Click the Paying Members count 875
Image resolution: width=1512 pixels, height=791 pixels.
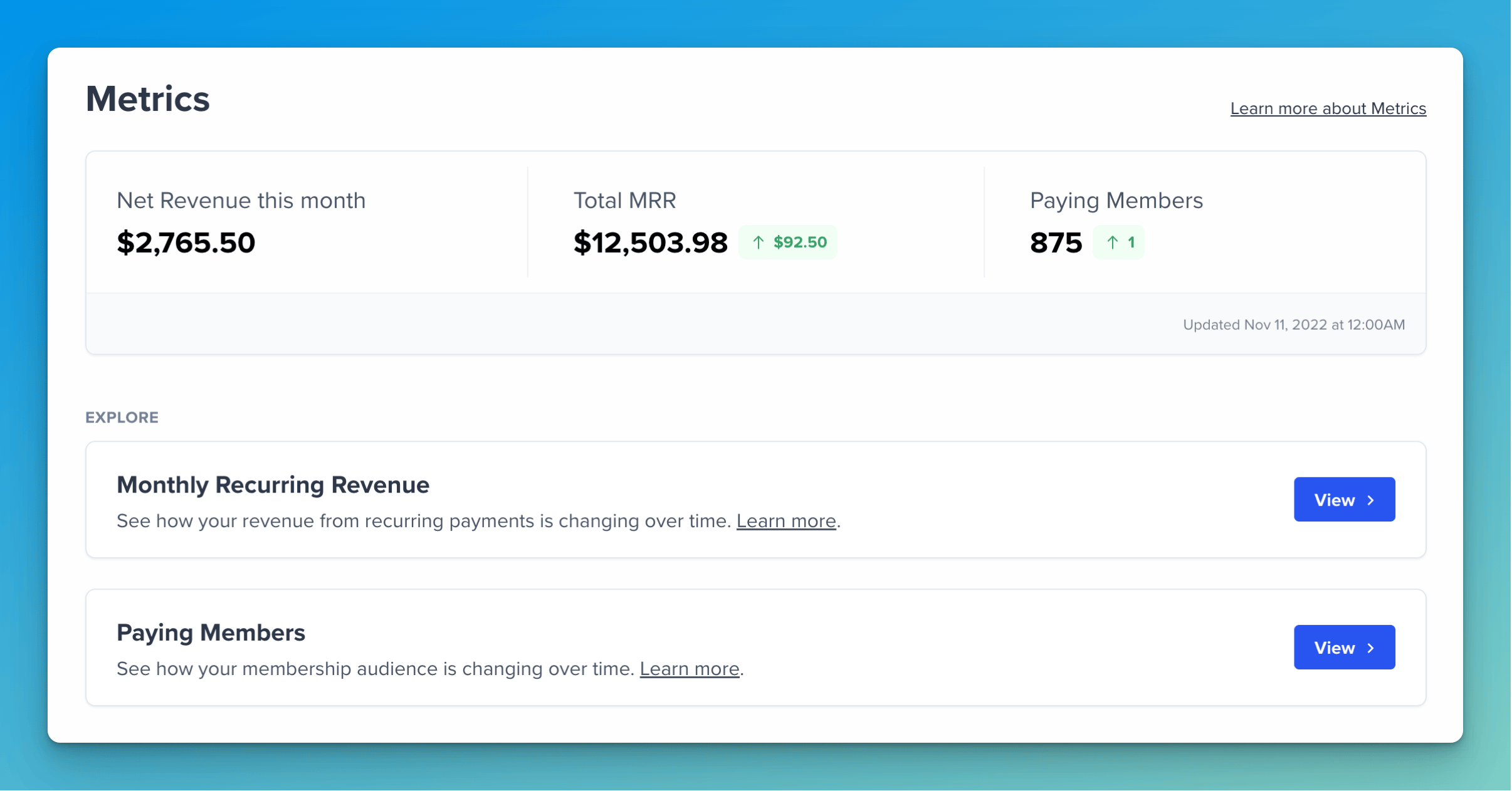1056,243
